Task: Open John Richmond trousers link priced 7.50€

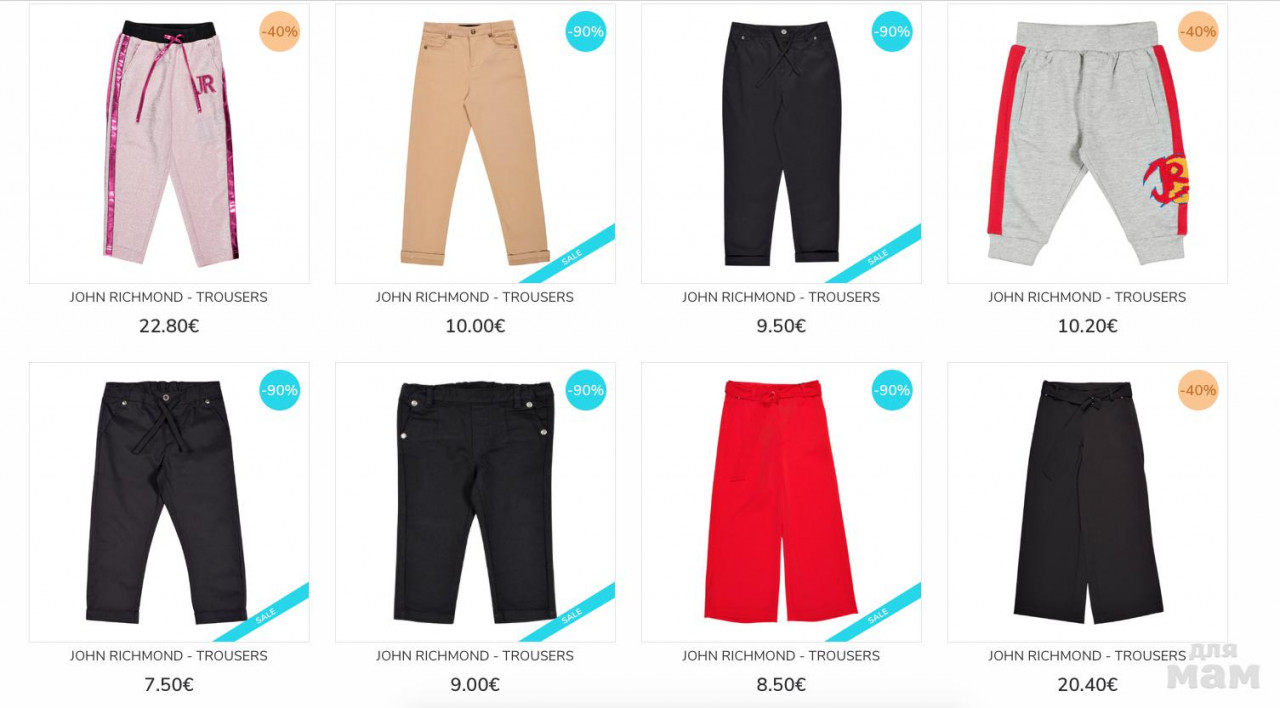Action: coord(169,656)
